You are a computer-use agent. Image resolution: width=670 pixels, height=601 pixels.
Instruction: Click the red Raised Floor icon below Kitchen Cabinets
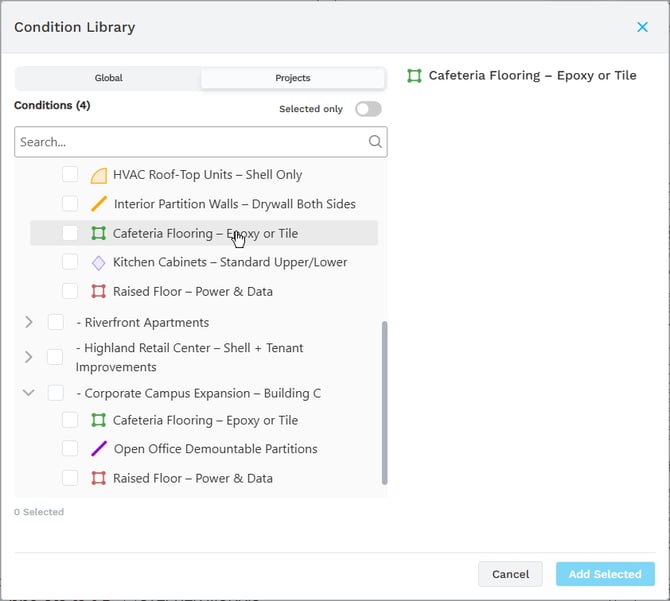[x=98, y=292]
